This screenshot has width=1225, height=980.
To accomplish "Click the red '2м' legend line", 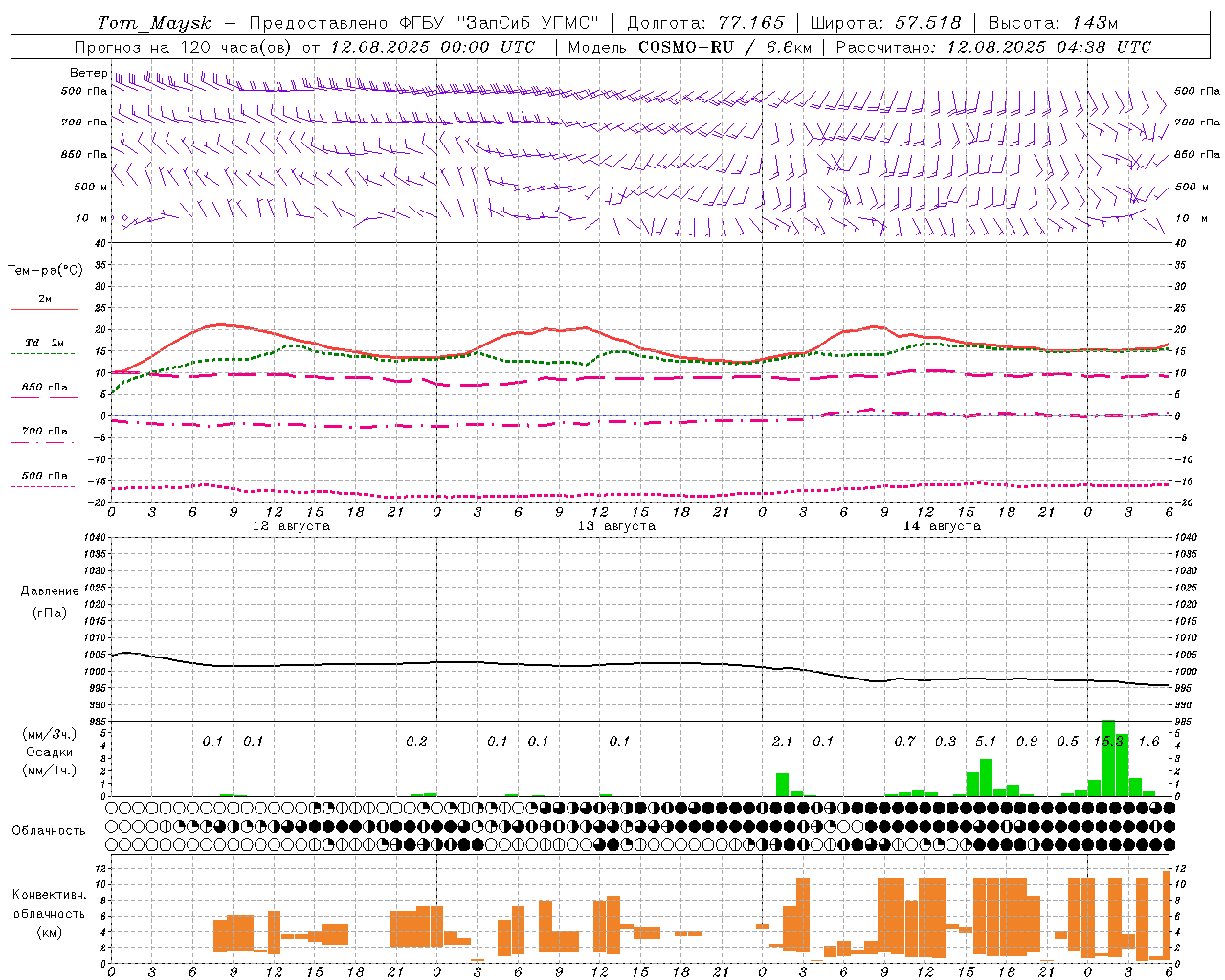I will tap(44, 309).
